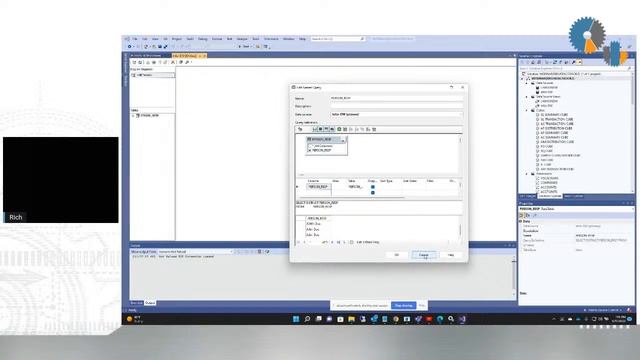The width and height of the screenshot is (640, 360).
Task: Select the PO CUBE item in Solution Explorer
Action: [547, 146]
